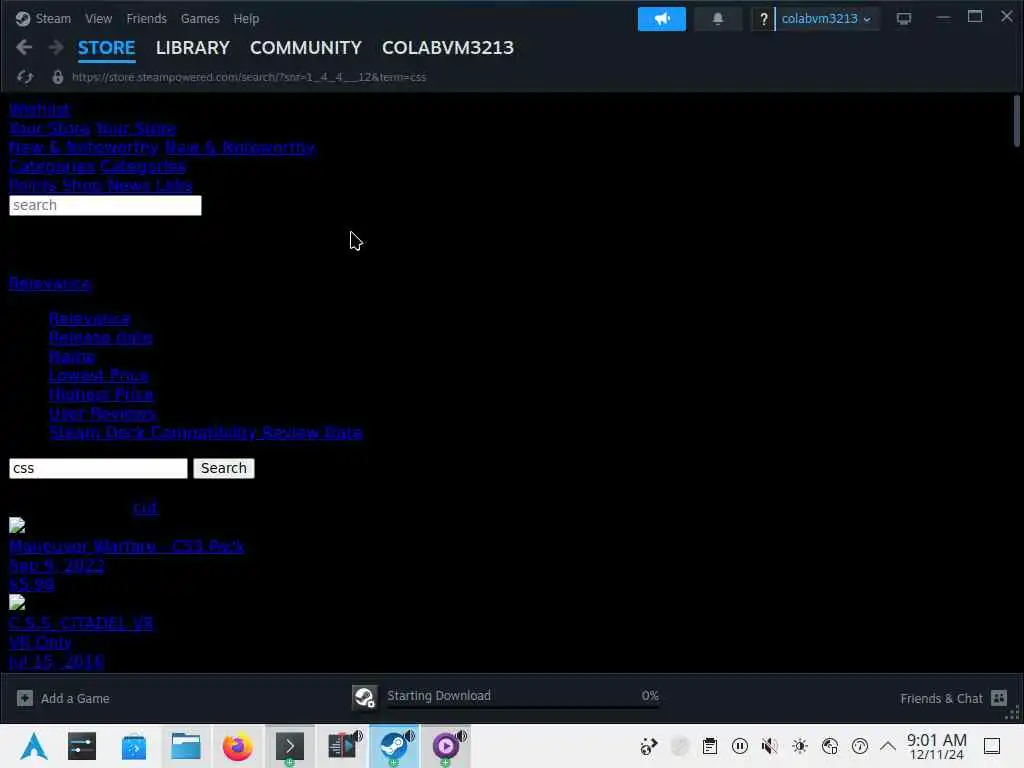Image resolution: width=1024 pixels, height=768 pixels.
Task: Open the clock showing 9:01 AM
Action: pyautogui.click(x=936, y=746)
